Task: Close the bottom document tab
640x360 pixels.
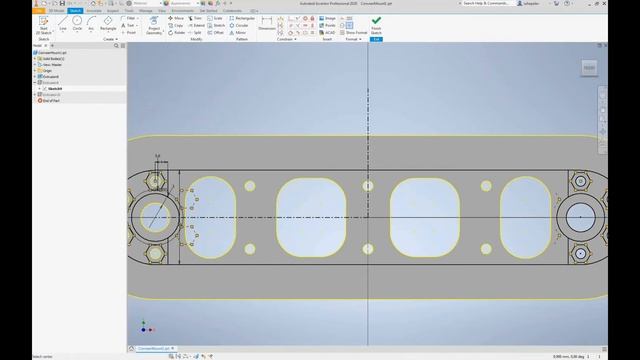Action: click(x=173, y=349)
